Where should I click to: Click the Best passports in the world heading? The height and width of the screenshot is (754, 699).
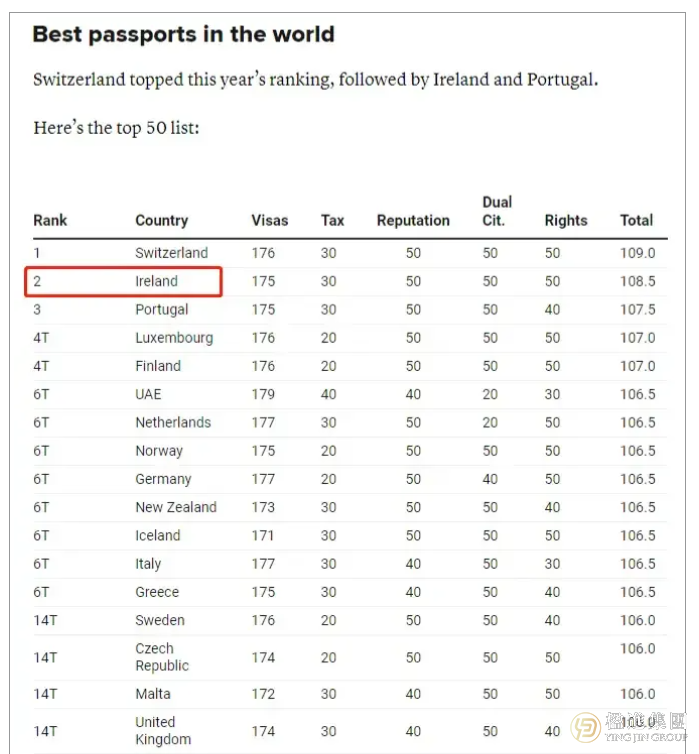tap(184, 35)
